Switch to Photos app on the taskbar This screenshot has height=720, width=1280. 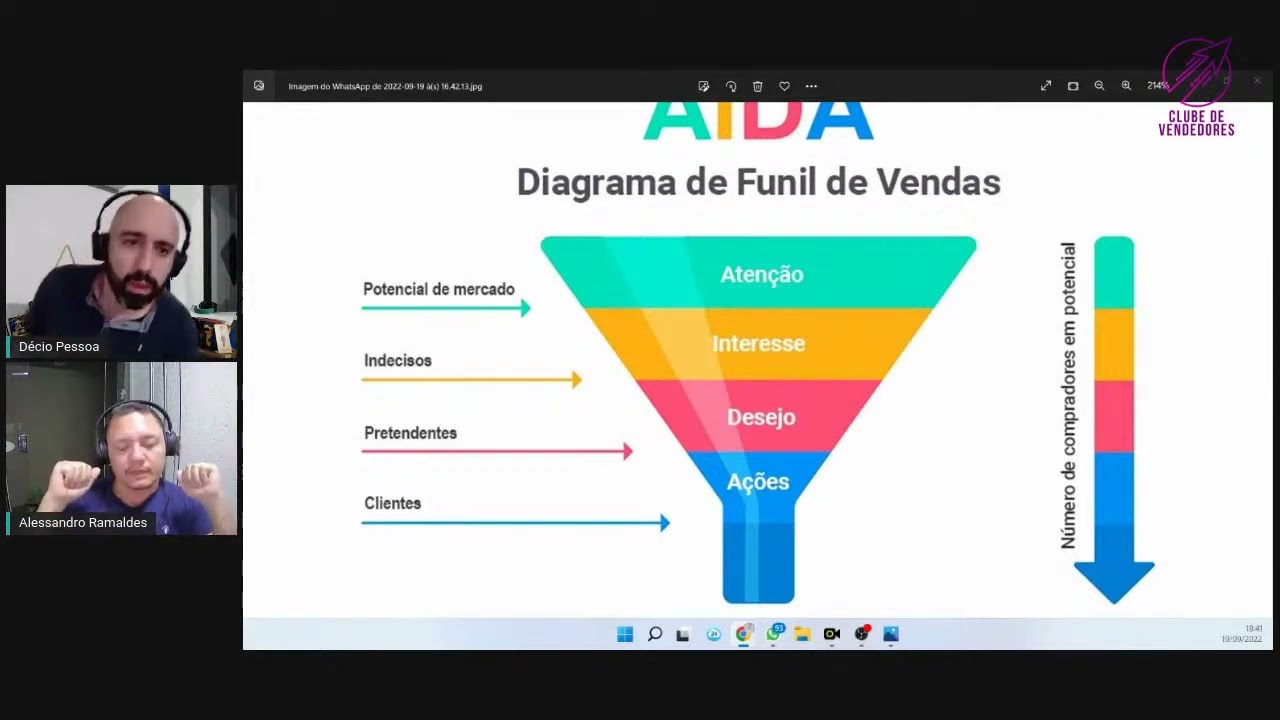coord(891,634)
